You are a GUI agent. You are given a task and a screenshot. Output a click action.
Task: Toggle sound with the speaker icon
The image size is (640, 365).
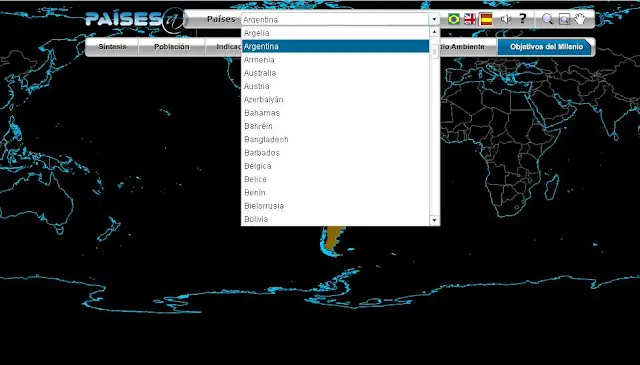[506, 19]
